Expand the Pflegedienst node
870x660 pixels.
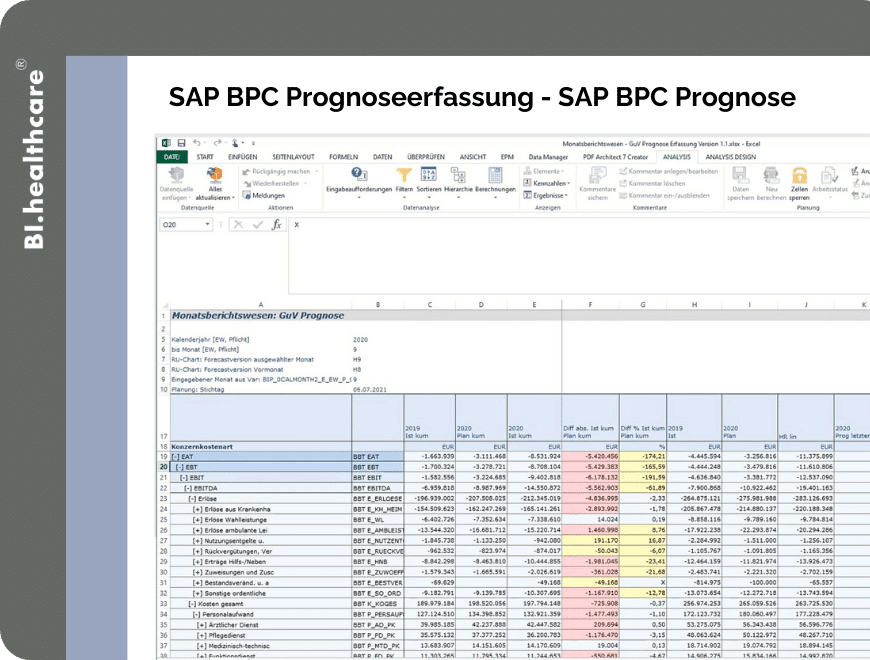tap(201, 635)
